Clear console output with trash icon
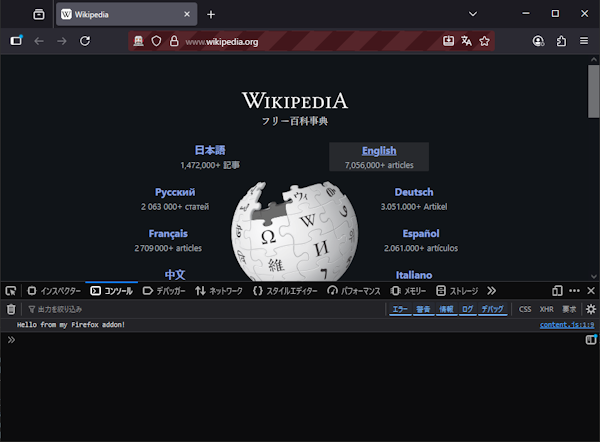This screenshot has width=600, height=442. coord(11,310)
